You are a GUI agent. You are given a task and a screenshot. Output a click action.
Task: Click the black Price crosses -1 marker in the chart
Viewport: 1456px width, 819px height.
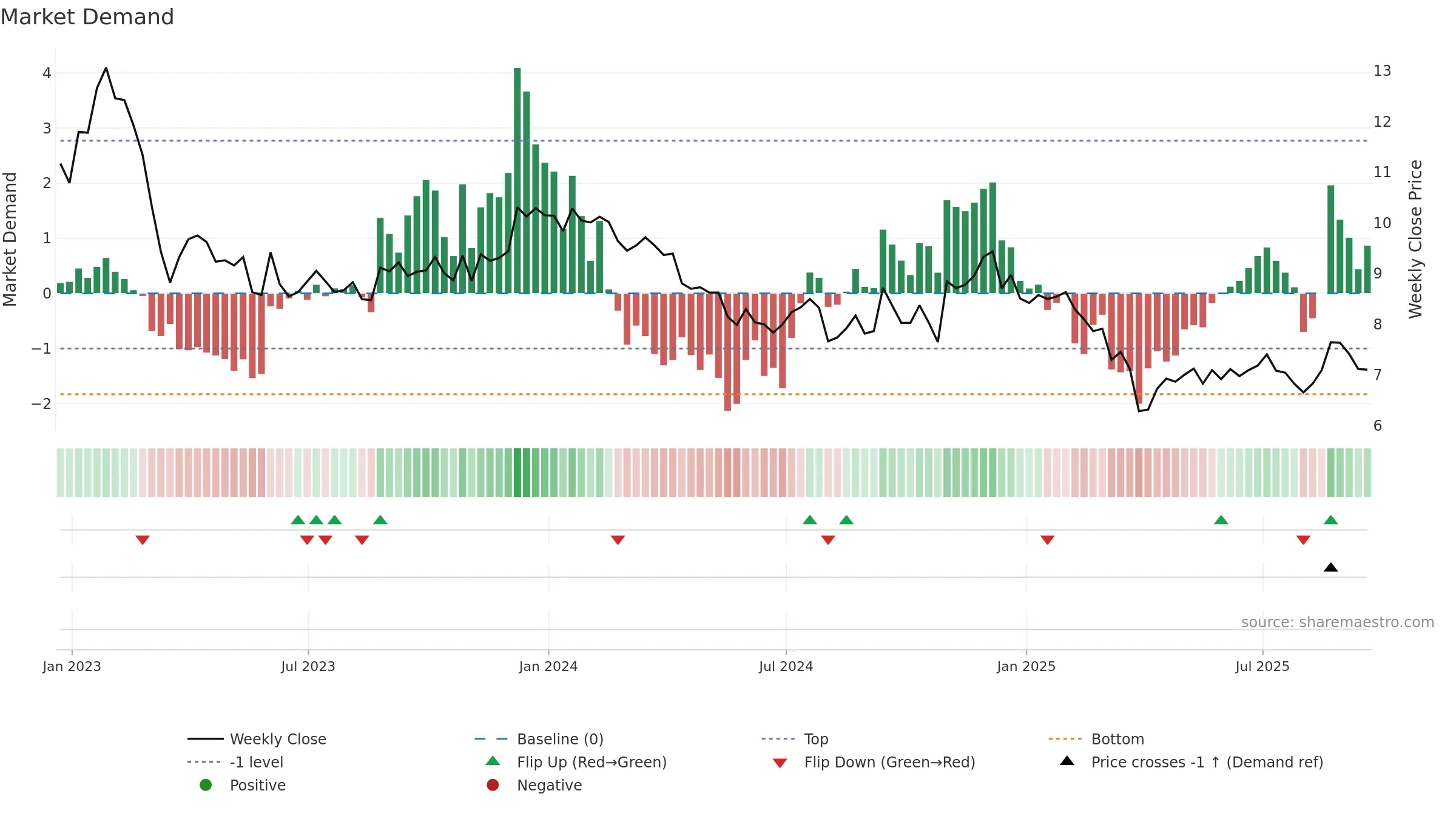[x=1330, y=567]
